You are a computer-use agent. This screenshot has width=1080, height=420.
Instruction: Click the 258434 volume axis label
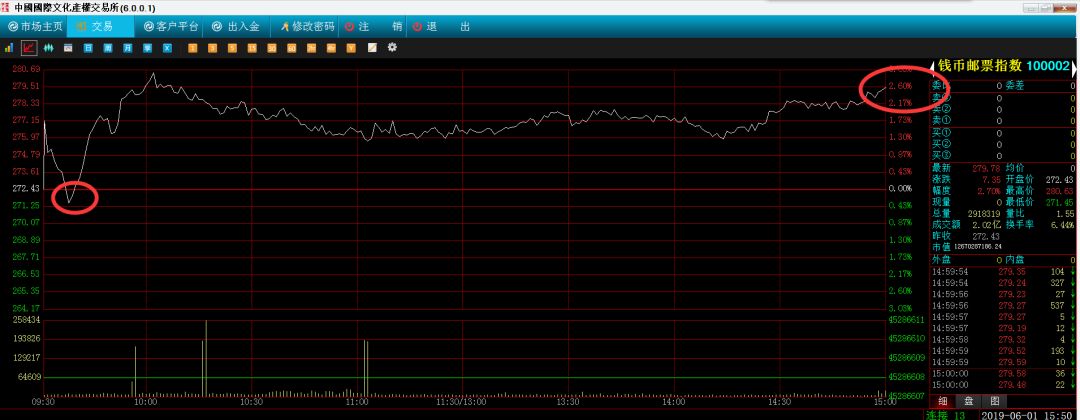[27, 320]
